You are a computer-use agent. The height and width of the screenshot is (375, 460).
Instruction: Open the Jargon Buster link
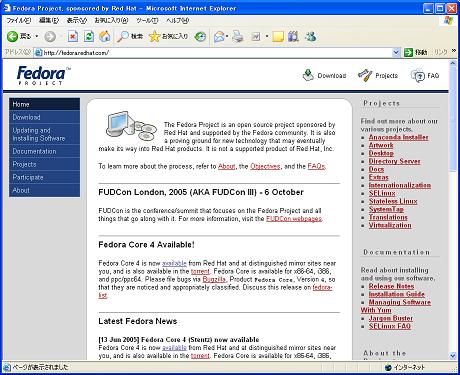[391, 318]
